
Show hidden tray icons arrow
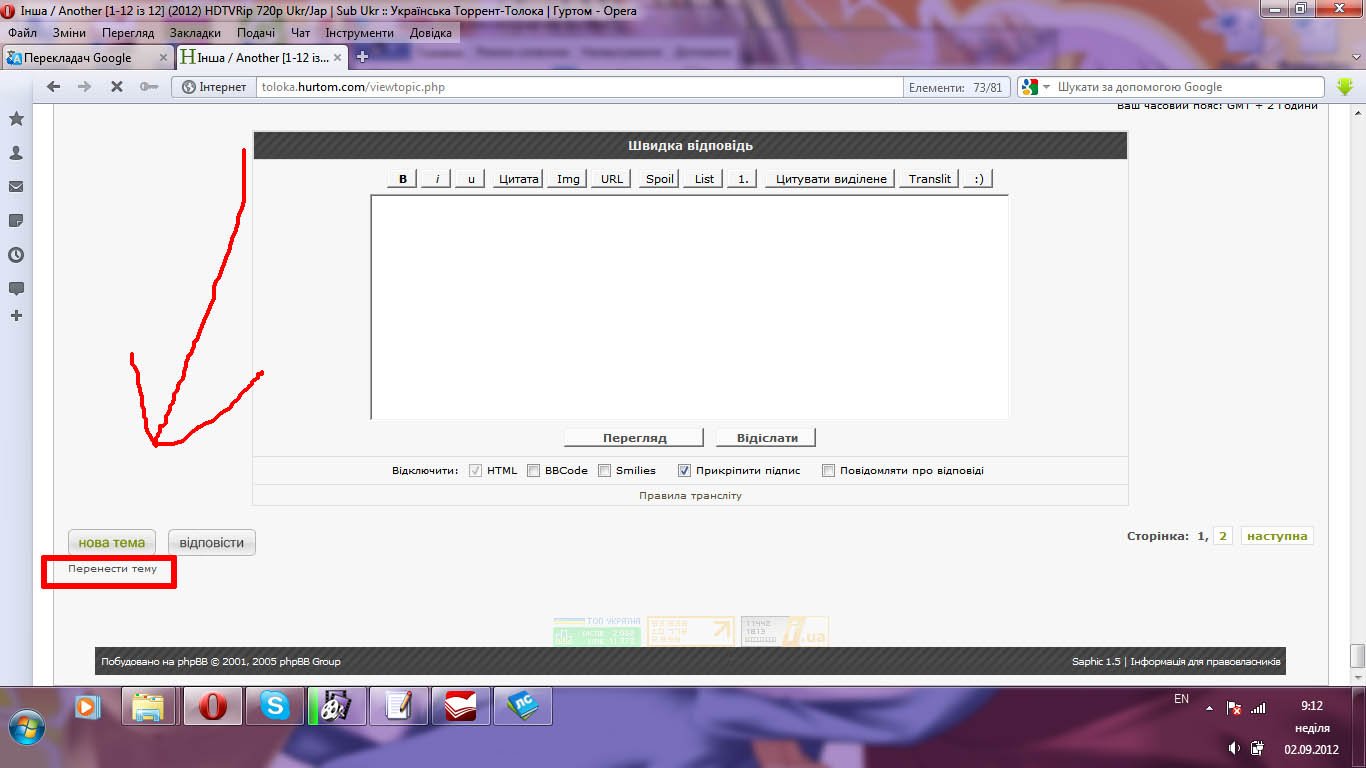1209,708
